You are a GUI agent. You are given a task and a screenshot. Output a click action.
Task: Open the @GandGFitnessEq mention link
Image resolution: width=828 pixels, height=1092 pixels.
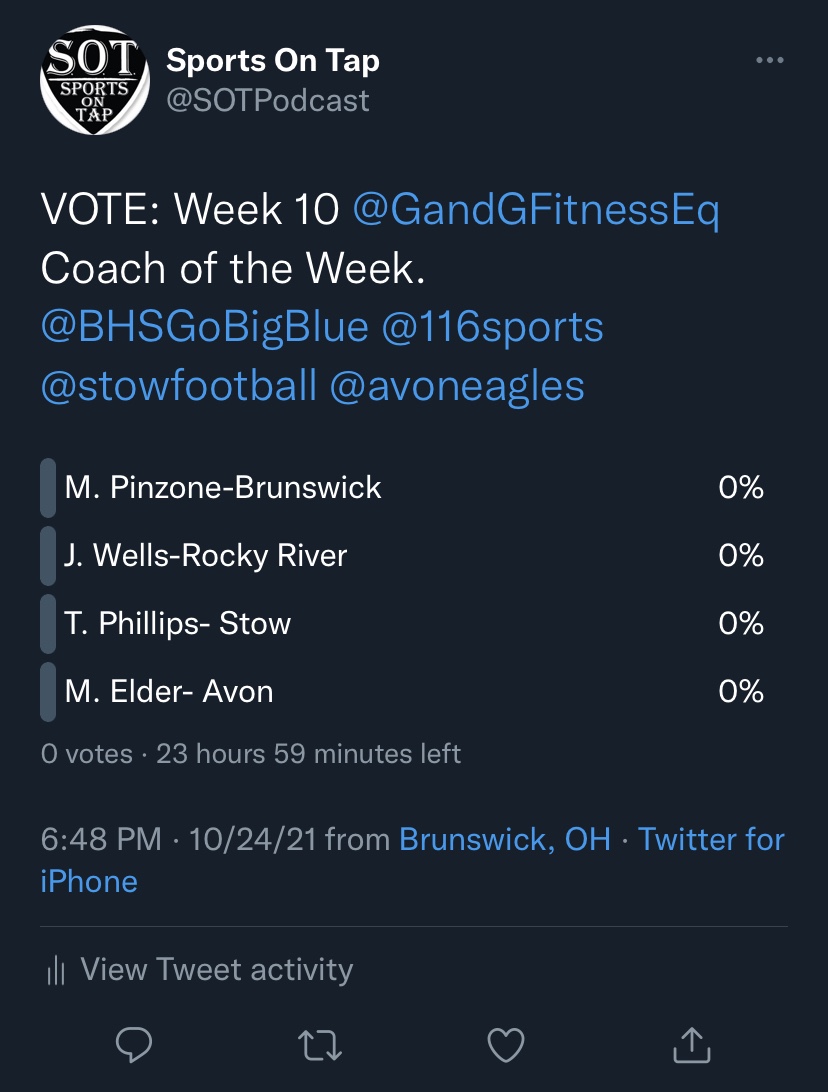point(536,211)
